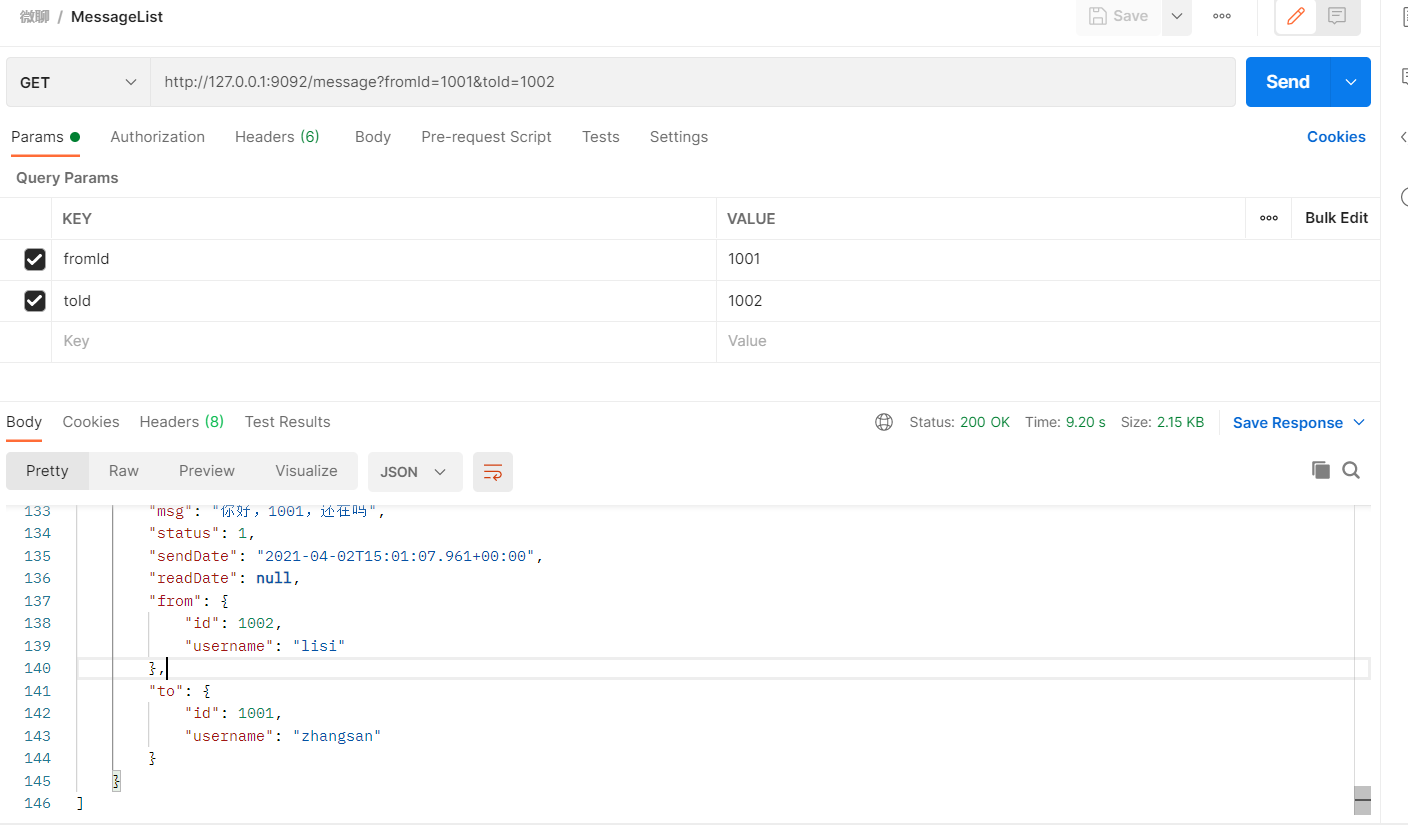Click the 微聊 collection breadcrumb
1408x826 pixels.
click(x=34, y=16)
